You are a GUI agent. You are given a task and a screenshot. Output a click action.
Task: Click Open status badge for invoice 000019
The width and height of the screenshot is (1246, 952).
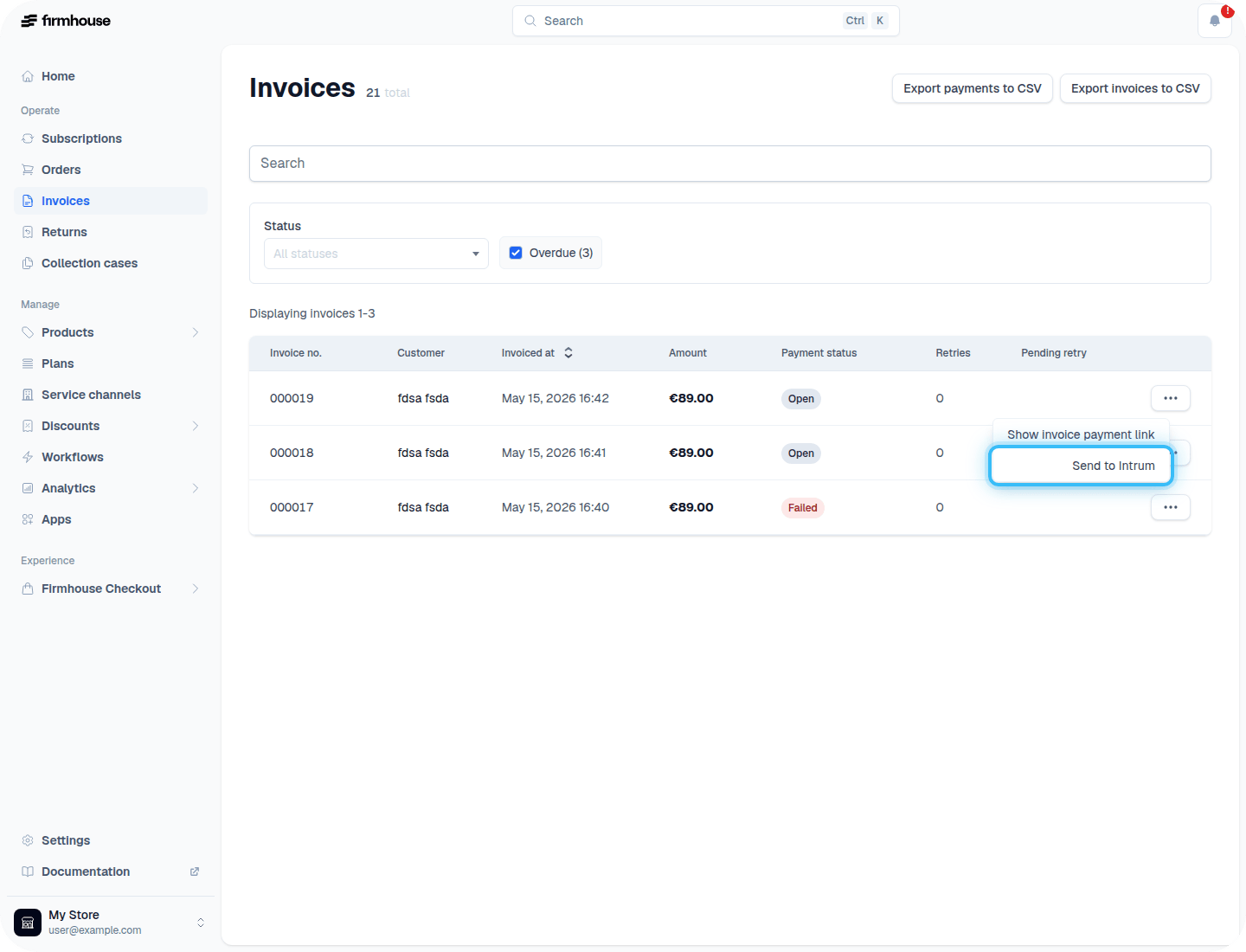coord(801,399)
